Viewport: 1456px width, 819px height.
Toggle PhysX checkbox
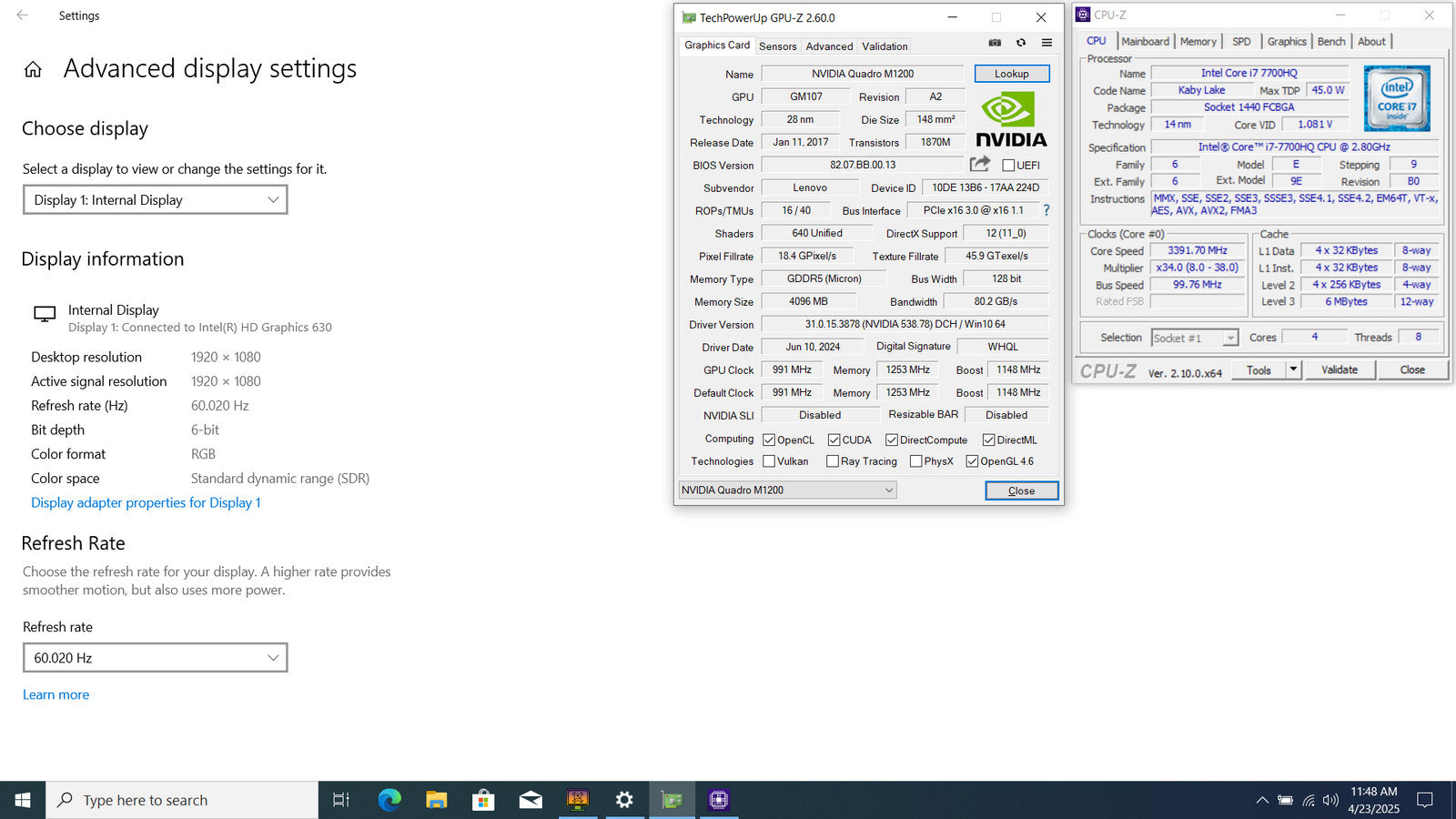(915, 461)
